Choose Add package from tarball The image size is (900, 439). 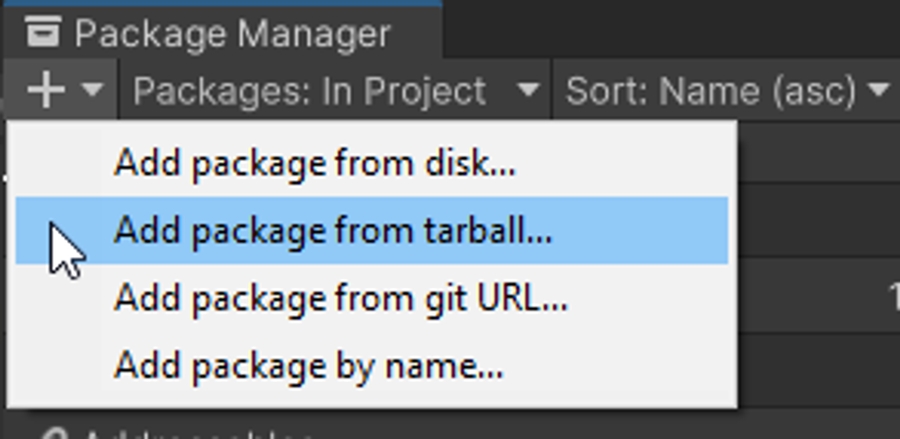click(332, 231)
